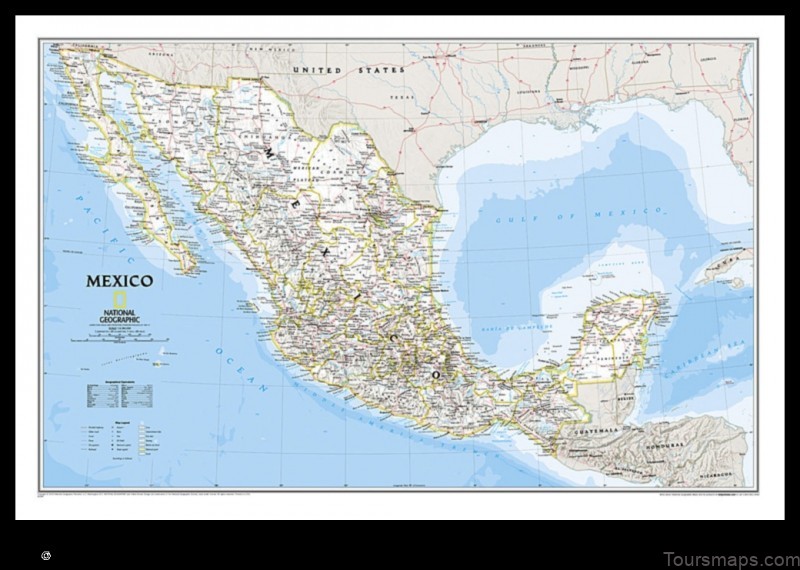Click the OCEAN label off the southwest coast

click(x=241, y=370)
